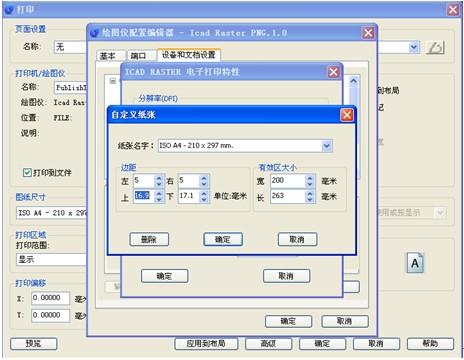The image size is (464, 360).
Task: Click 取消 in the ICAD RASTER dialog
Action: coord(286,276)
